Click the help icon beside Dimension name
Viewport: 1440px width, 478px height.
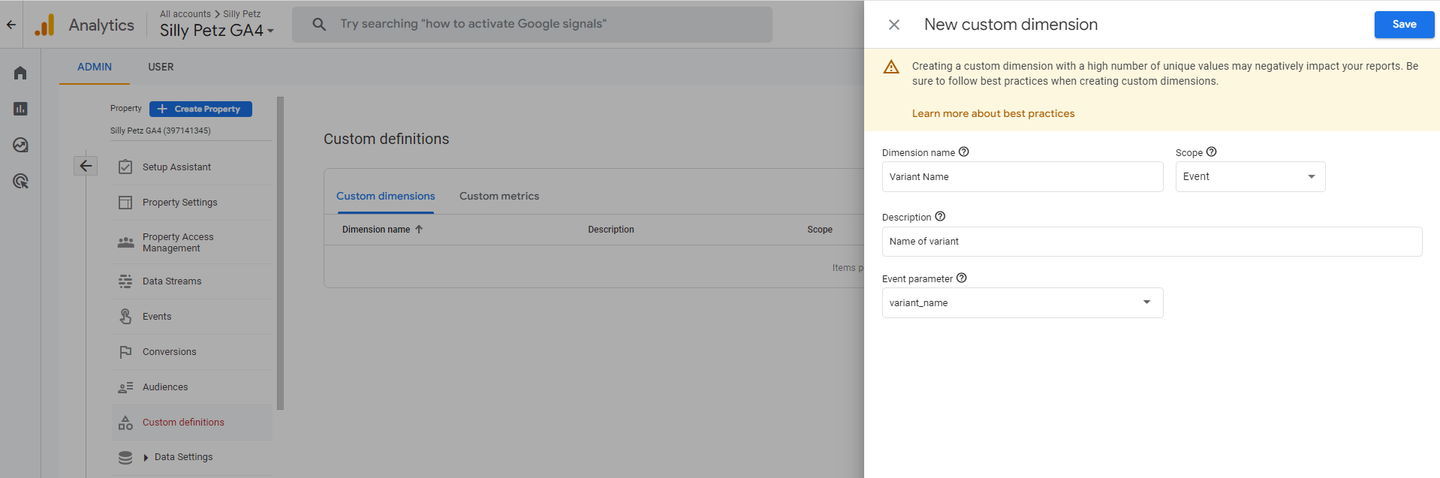[964, 152]
